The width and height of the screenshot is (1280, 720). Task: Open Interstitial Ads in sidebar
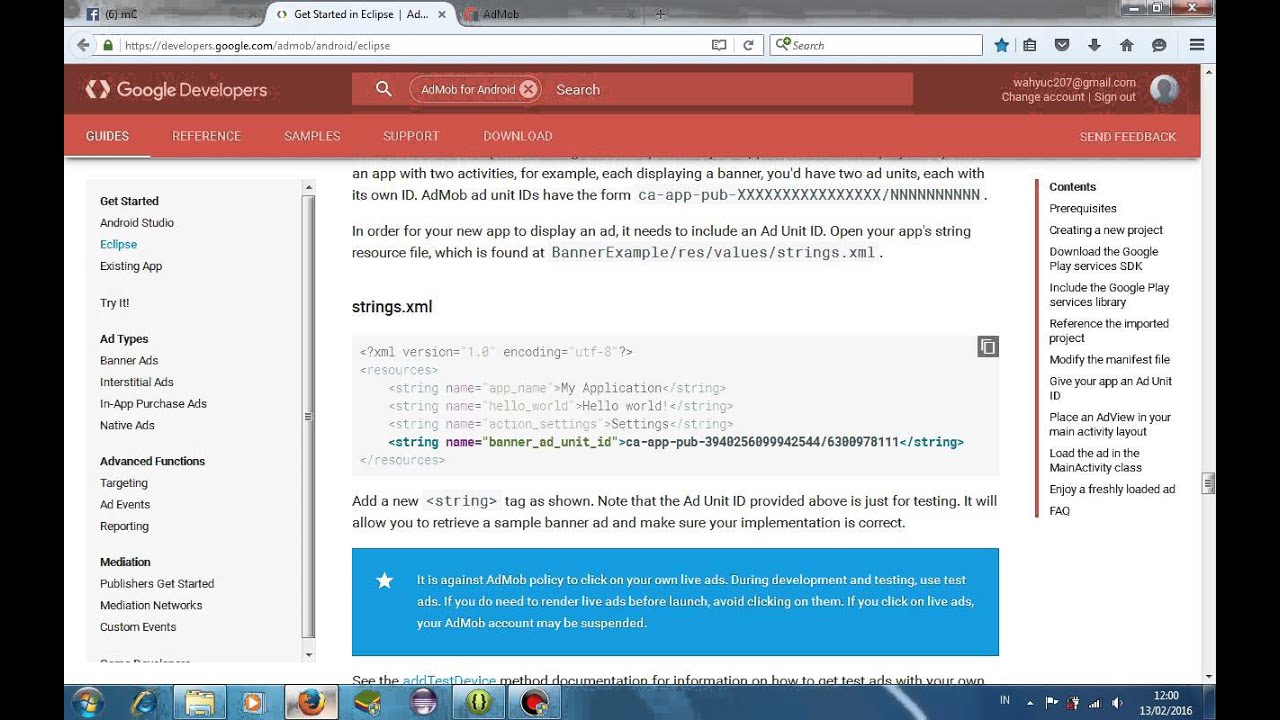(x=137, y=382)
